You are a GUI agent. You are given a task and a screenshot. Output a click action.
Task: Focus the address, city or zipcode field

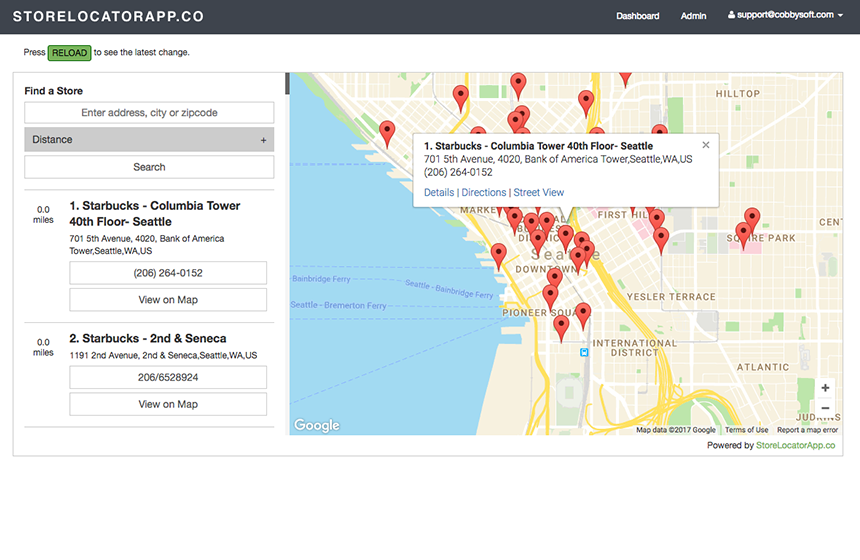point(149,113)
